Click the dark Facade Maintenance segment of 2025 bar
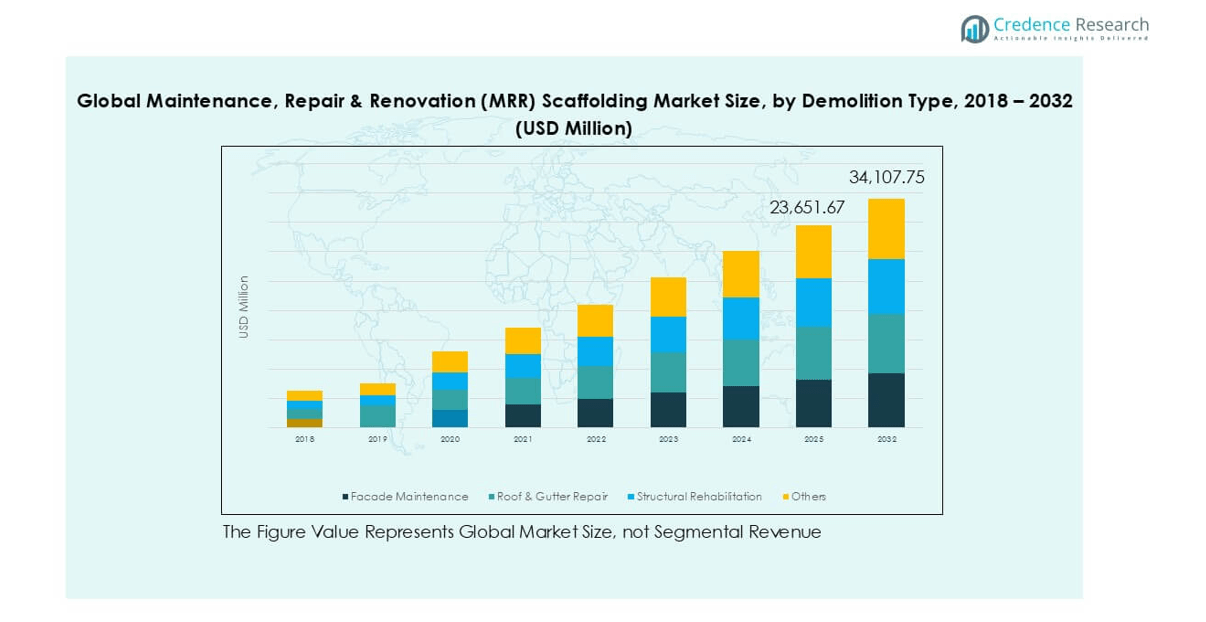The width and height of the screenshot is (1206, 622). [814, 403]
